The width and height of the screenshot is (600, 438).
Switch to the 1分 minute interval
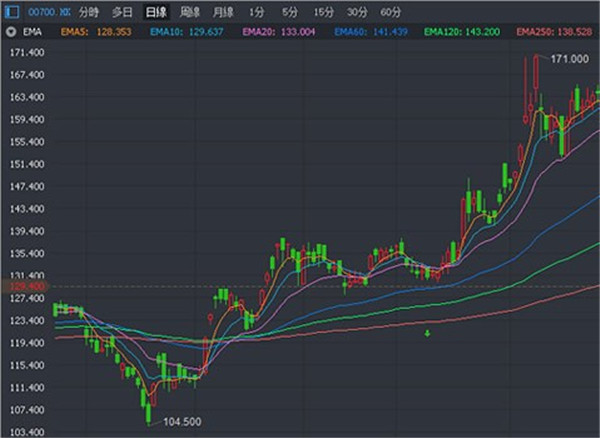(257, 12)
